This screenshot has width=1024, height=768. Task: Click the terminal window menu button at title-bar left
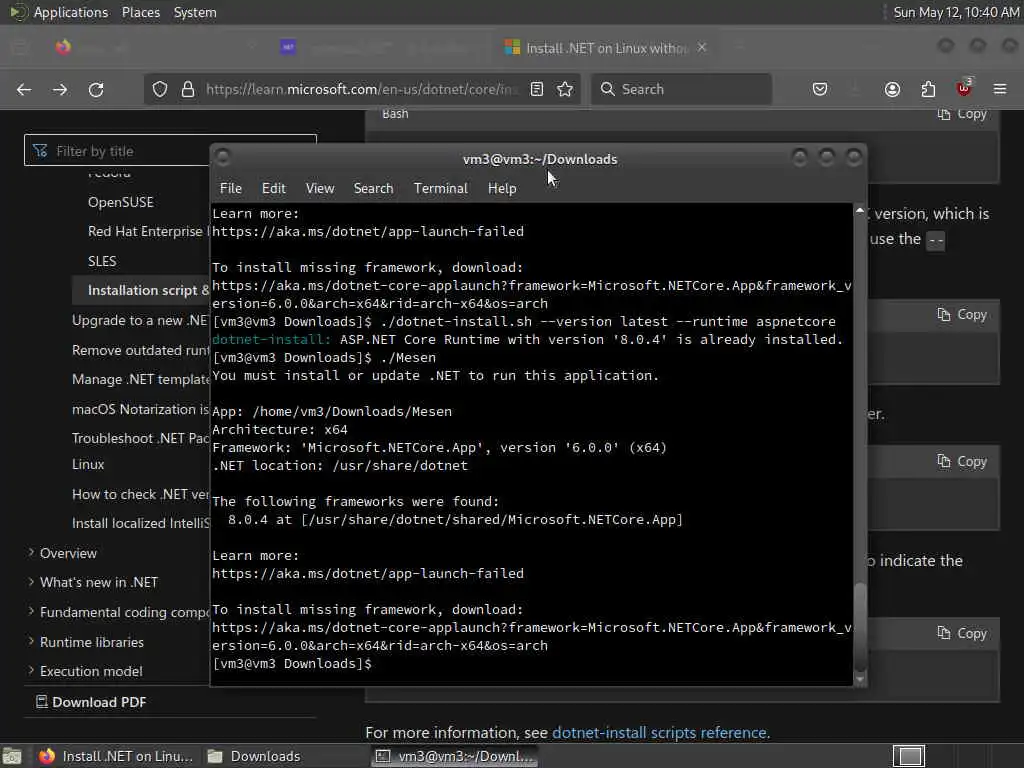(223, 157)
